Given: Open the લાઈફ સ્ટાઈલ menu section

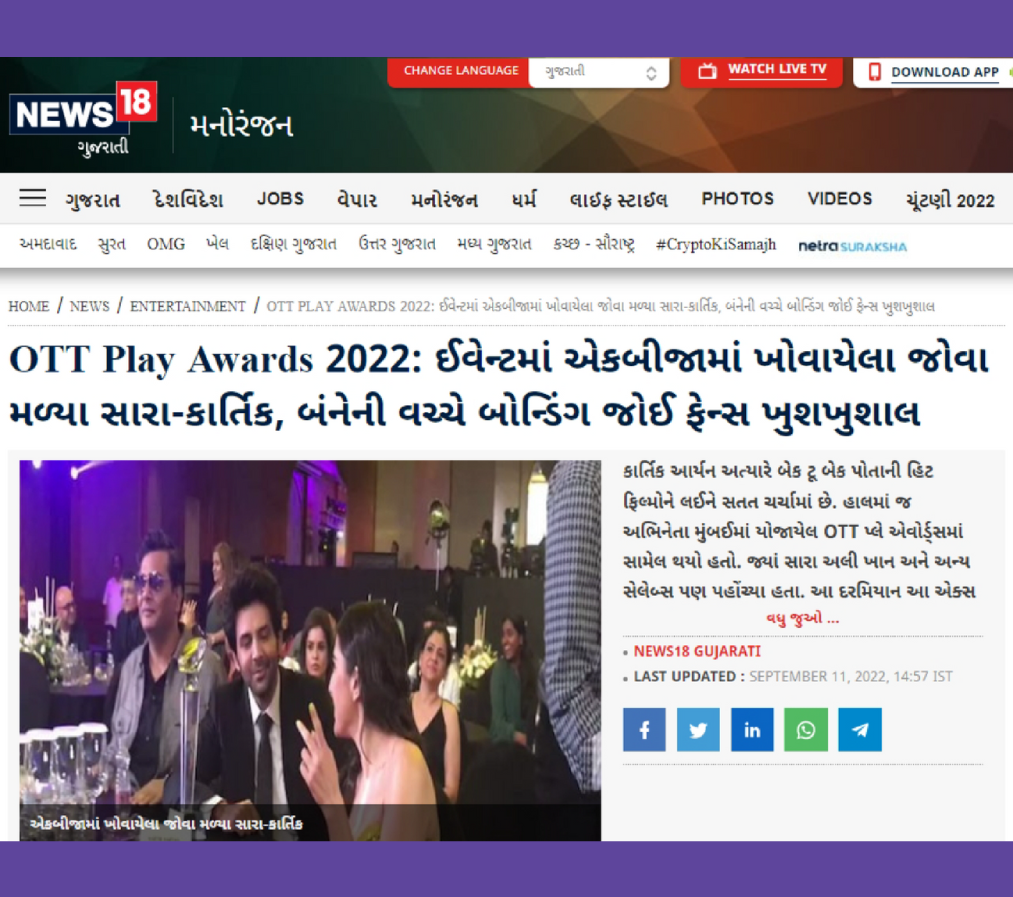Looking at the screenshot, I should [x=618, y=199].
